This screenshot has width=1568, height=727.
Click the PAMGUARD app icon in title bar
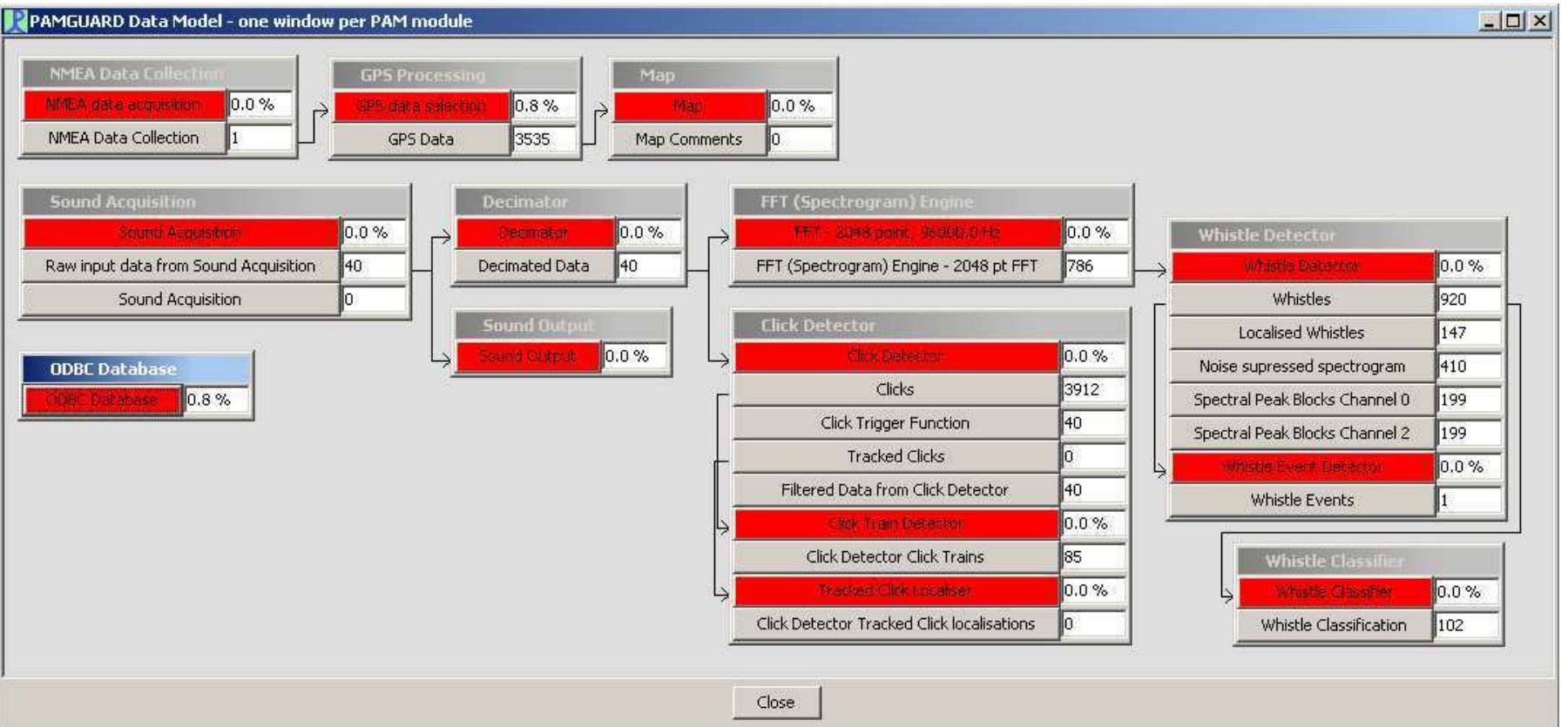(15, 21)
